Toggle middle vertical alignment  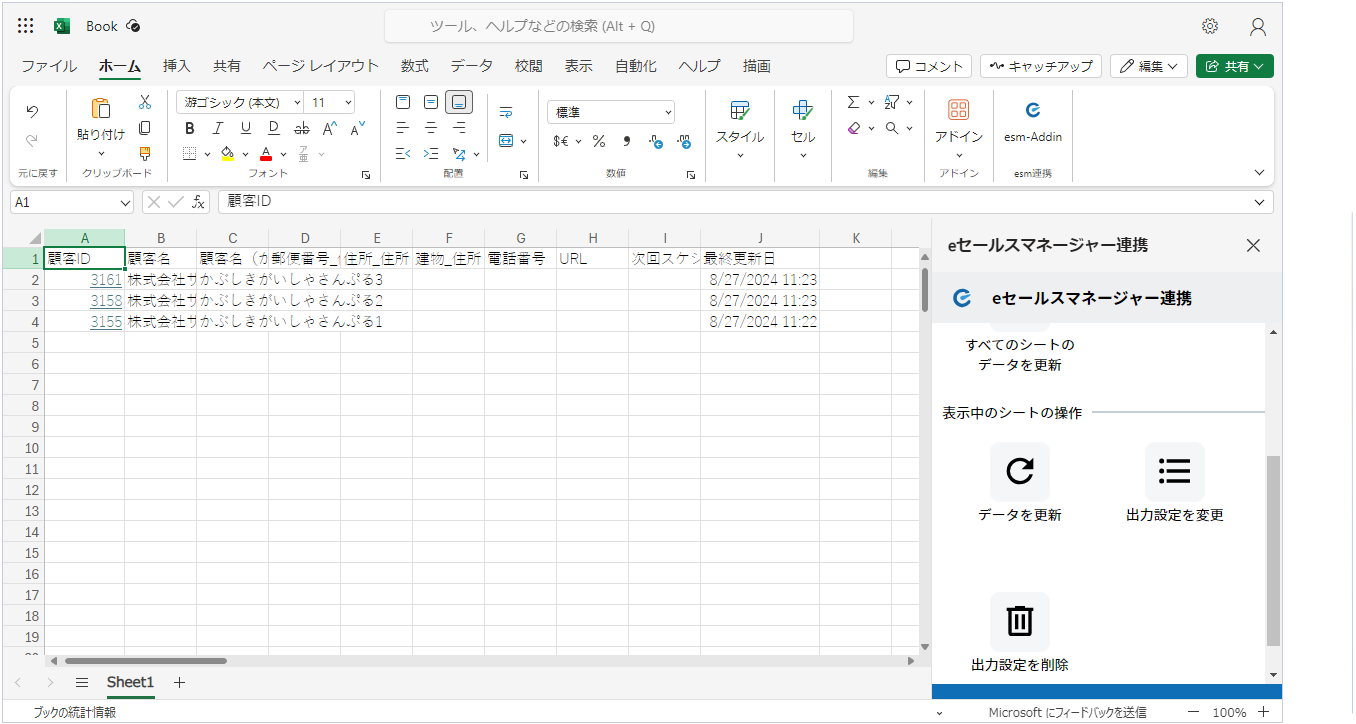[x=431, y=102]
